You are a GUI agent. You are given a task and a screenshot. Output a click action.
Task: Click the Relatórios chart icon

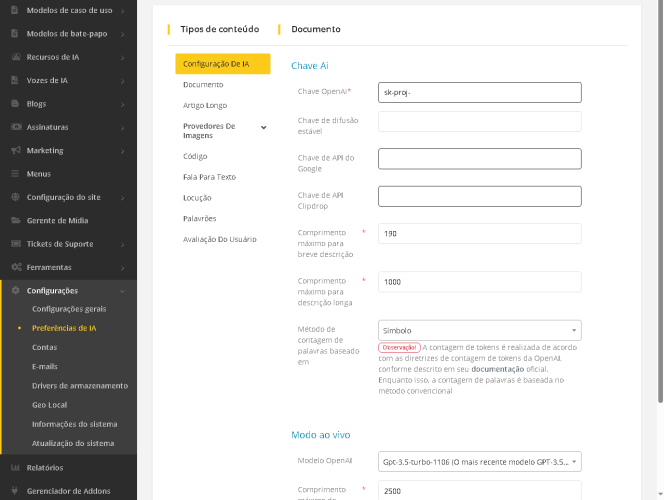[16, 467]
